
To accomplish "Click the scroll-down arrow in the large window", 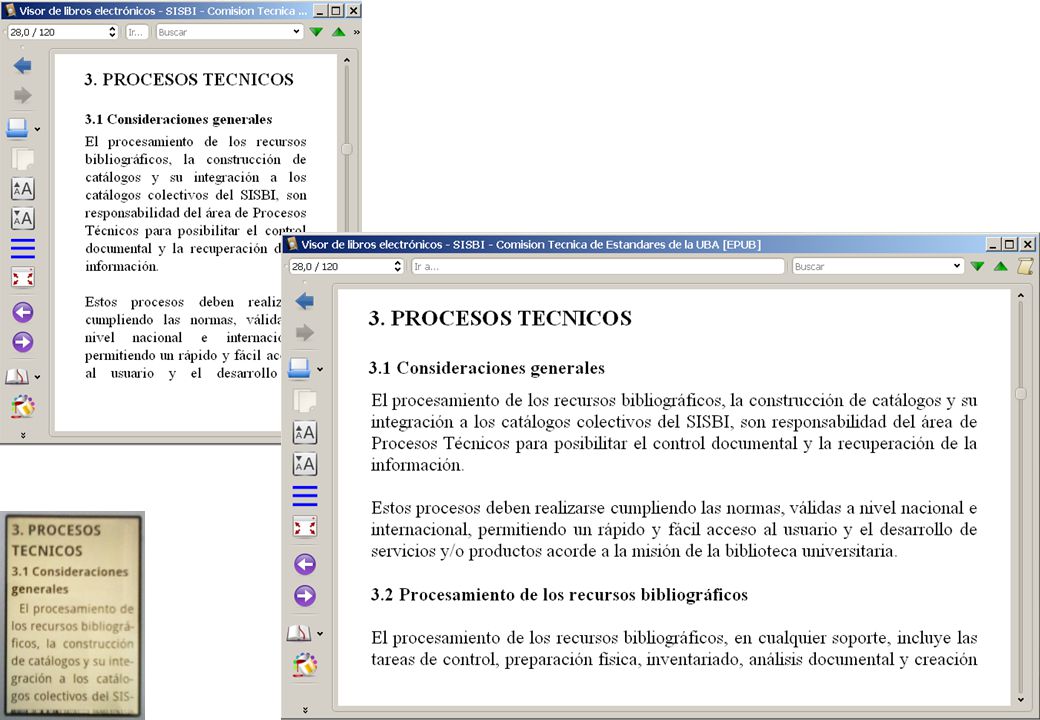I will pos(1021,699).
